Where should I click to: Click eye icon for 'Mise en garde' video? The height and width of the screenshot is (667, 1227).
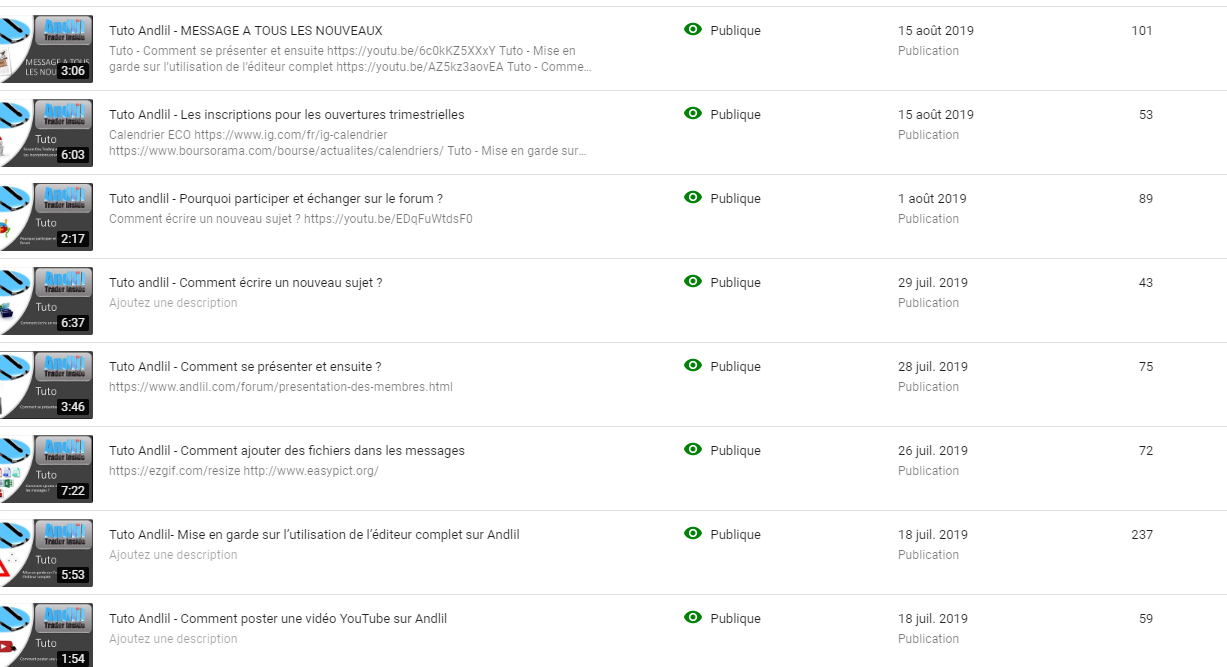click(692, 534)
